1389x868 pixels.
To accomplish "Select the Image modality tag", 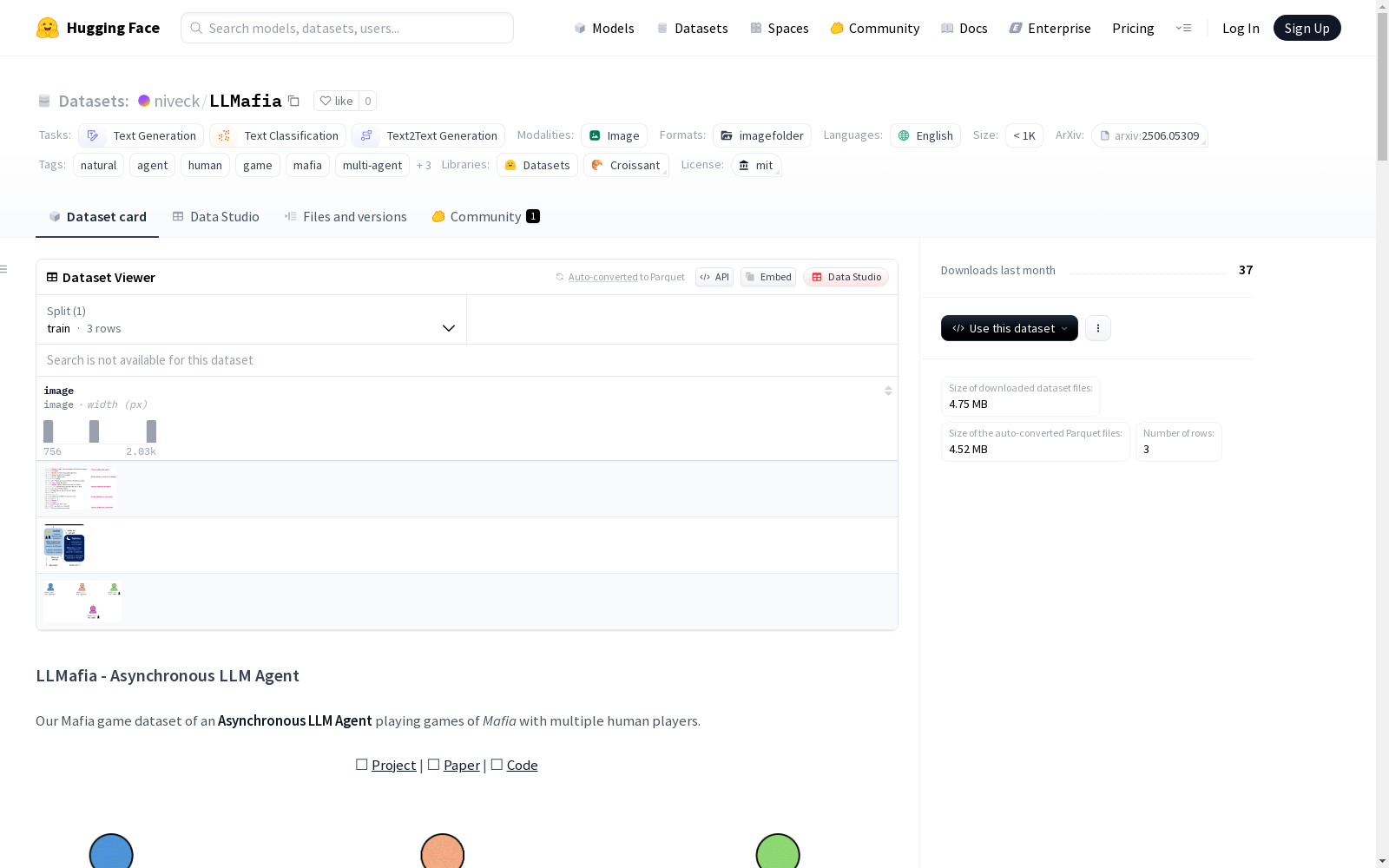I will pyautogui.click(x=614, y=135).
